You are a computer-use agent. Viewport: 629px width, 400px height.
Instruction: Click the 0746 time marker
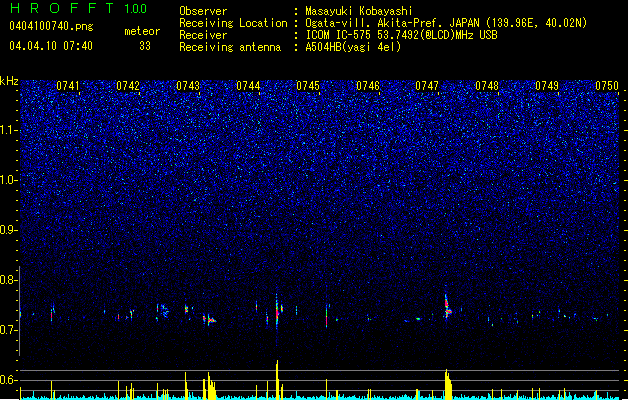tap(368, 86)
